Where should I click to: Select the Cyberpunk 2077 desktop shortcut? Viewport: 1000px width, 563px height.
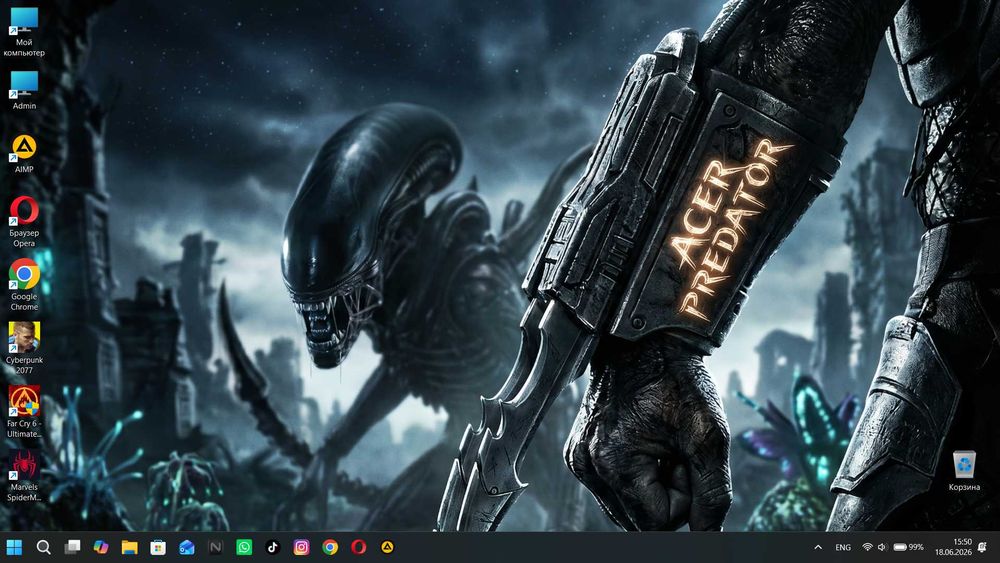click(x=24, y=348)
